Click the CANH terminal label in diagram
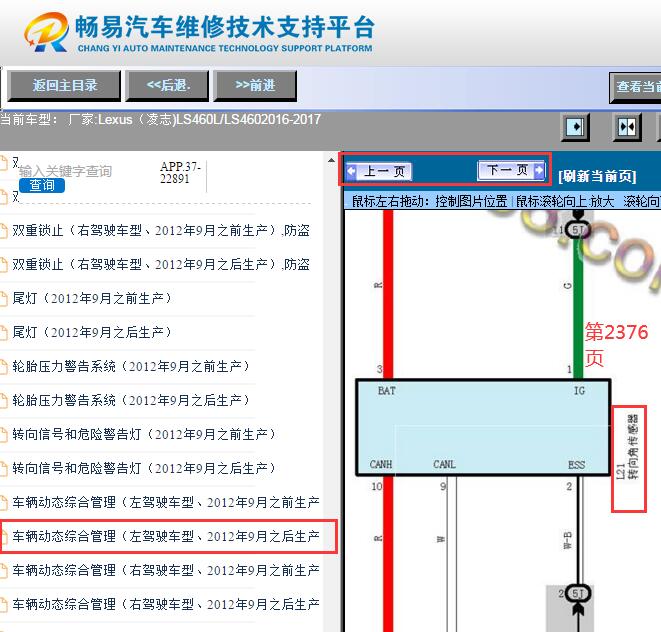This screenshot has height=632, width=661. tap(381, 464)
